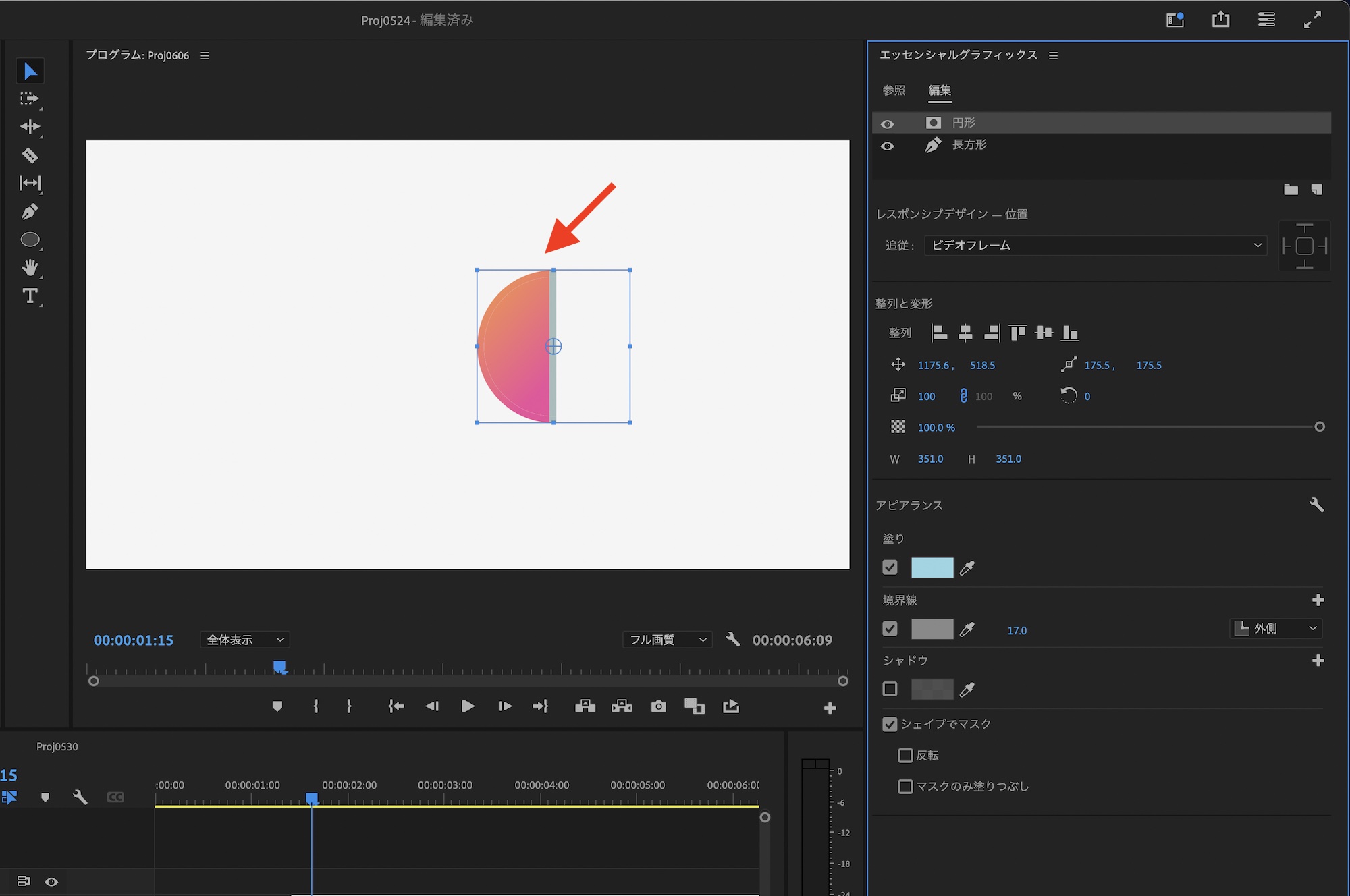
Task: Choose the Type tool
Action: pos(30,296)
